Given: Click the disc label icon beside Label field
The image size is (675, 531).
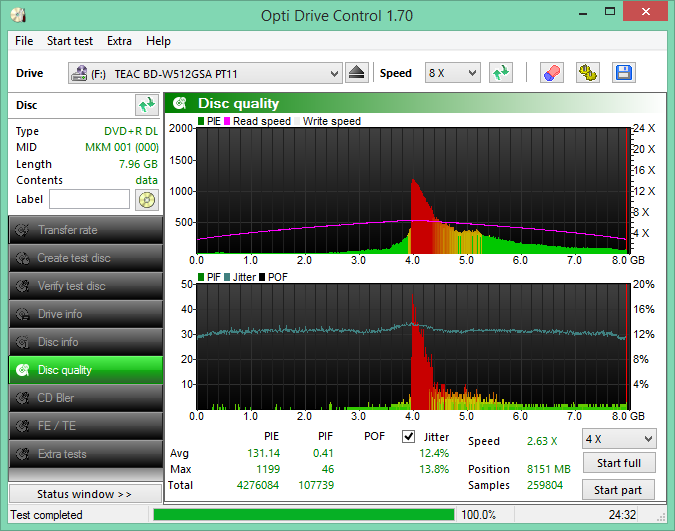Looking at the screenshot, I should point(147,199).
